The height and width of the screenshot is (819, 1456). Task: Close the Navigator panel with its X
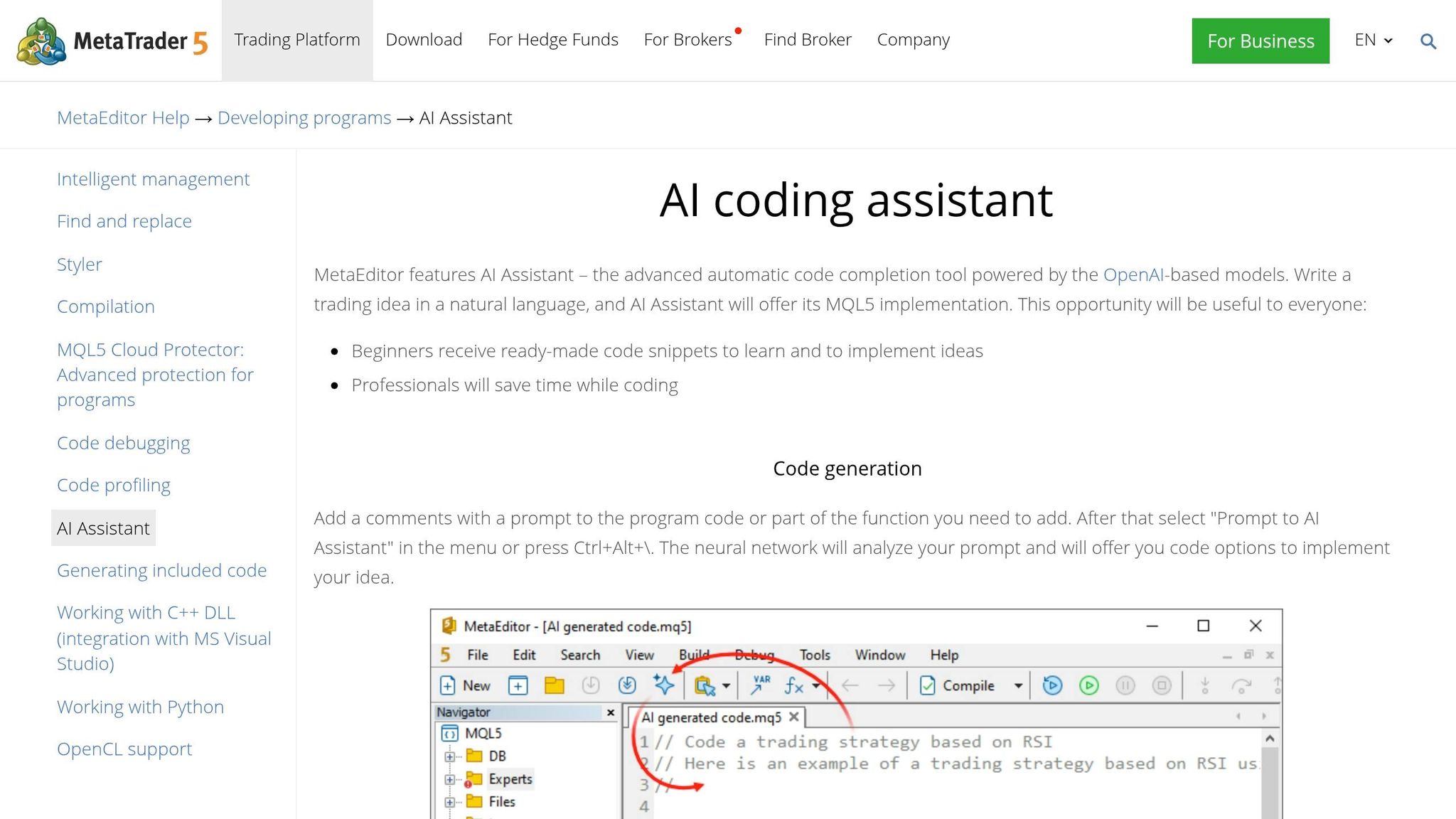(x=610, y=712)
